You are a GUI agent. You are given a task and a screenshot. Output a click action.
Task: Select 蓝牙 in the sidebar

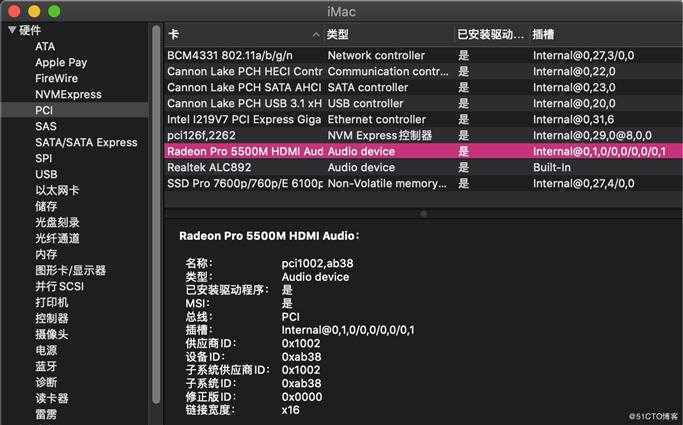46,366
